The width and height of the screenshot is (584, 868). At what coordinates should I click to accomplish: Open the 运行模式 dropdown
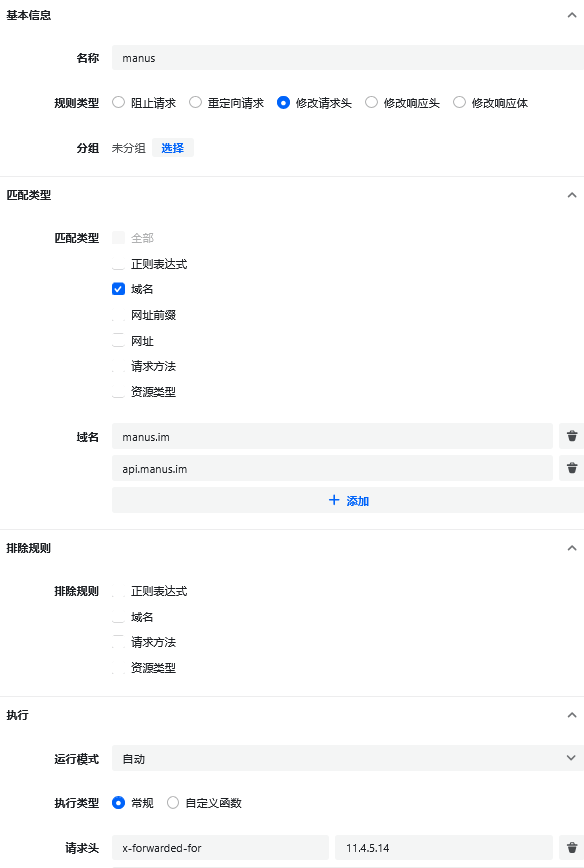(x=348, y=758)
